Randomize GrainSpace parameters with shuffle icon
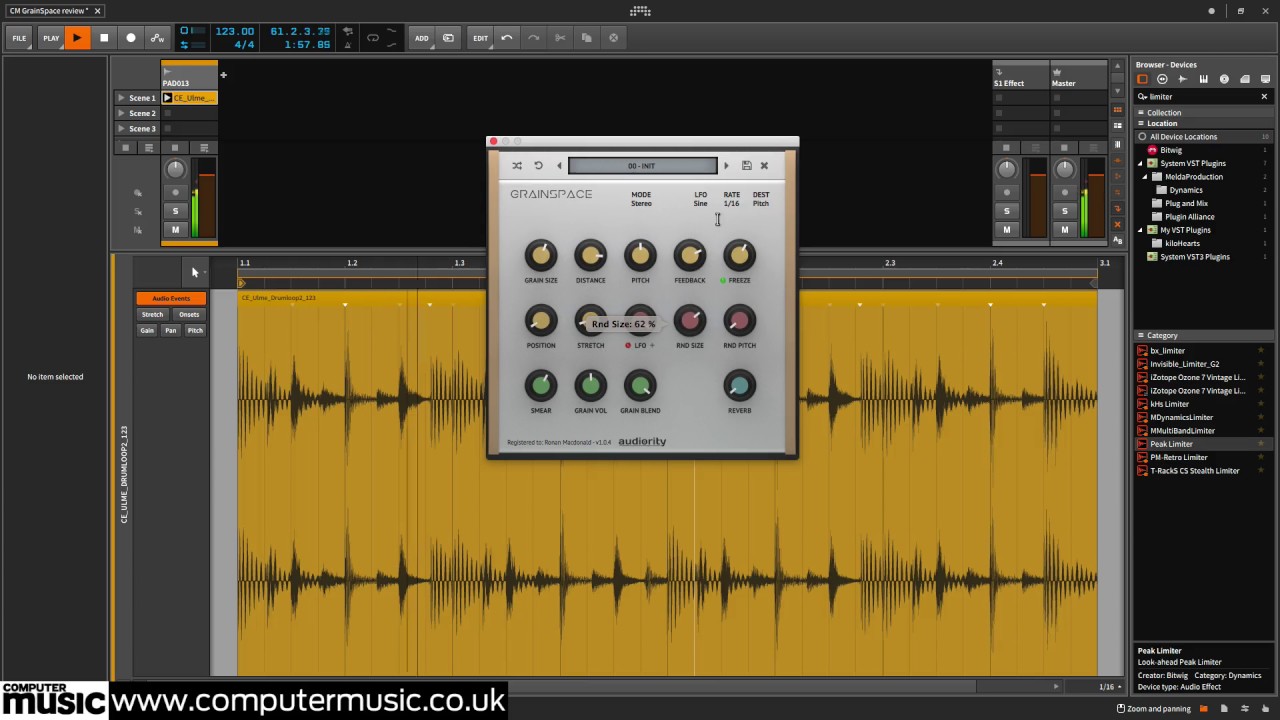1280x720 pixels. coord(517,166)
